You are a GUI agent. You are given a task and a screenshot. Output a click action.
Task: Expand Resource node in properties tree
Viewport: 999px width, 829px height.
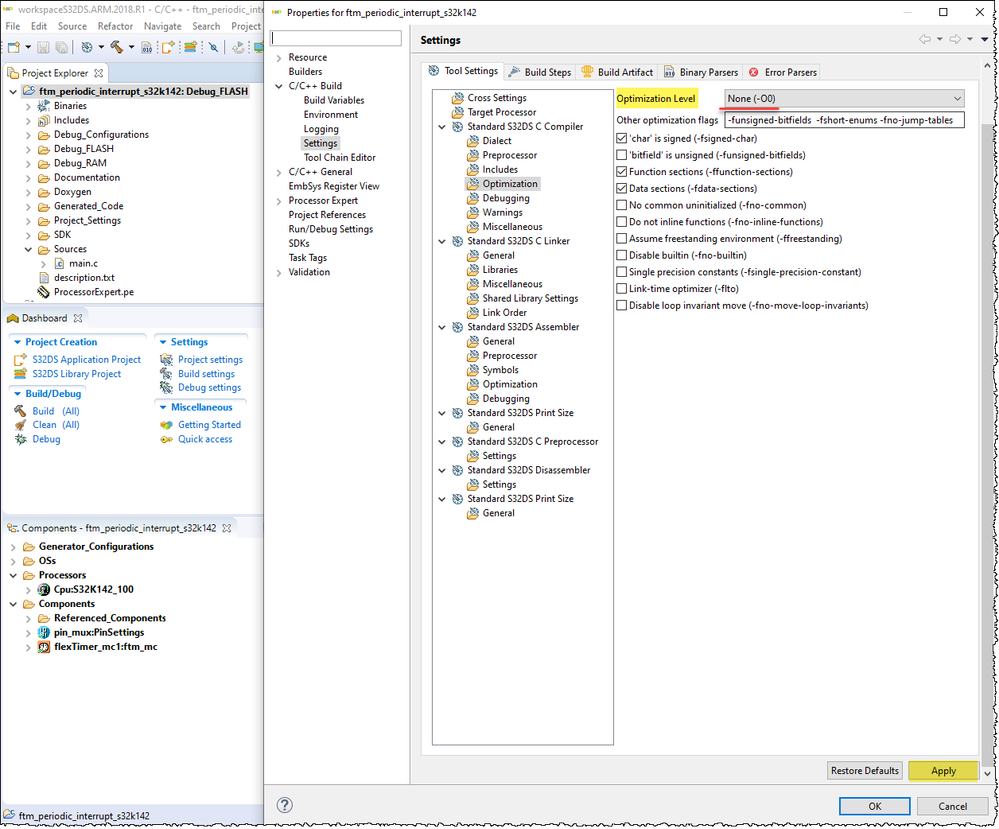click(x=279, y=57)
